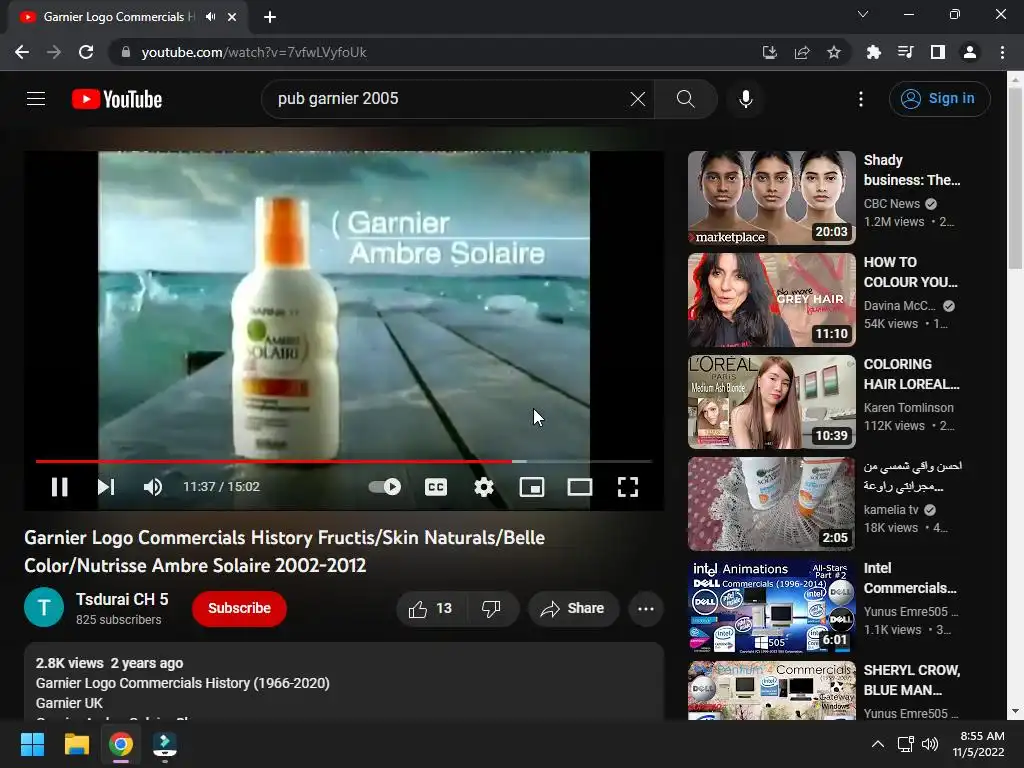This screenshot has height=768, width=1024.
Task: Open a new browser tab
Action: pos(270,17)
